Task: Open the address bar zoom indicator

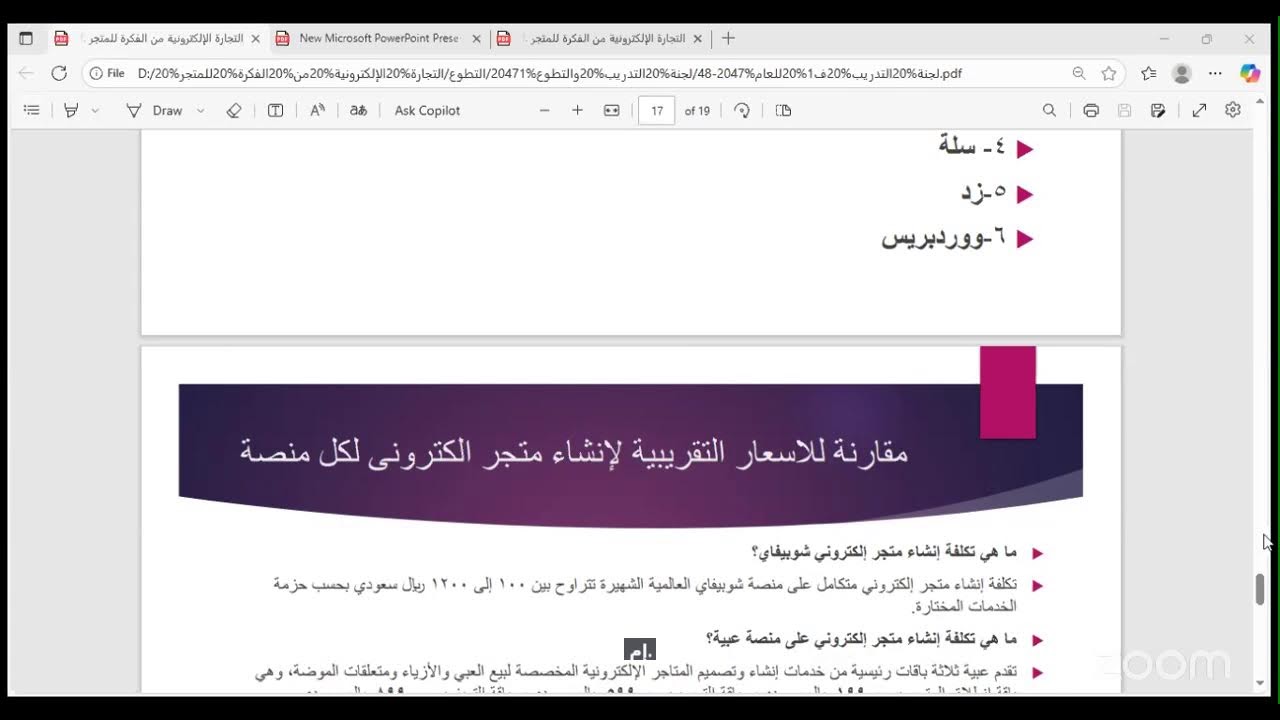Action: [x=1079, y=73]
